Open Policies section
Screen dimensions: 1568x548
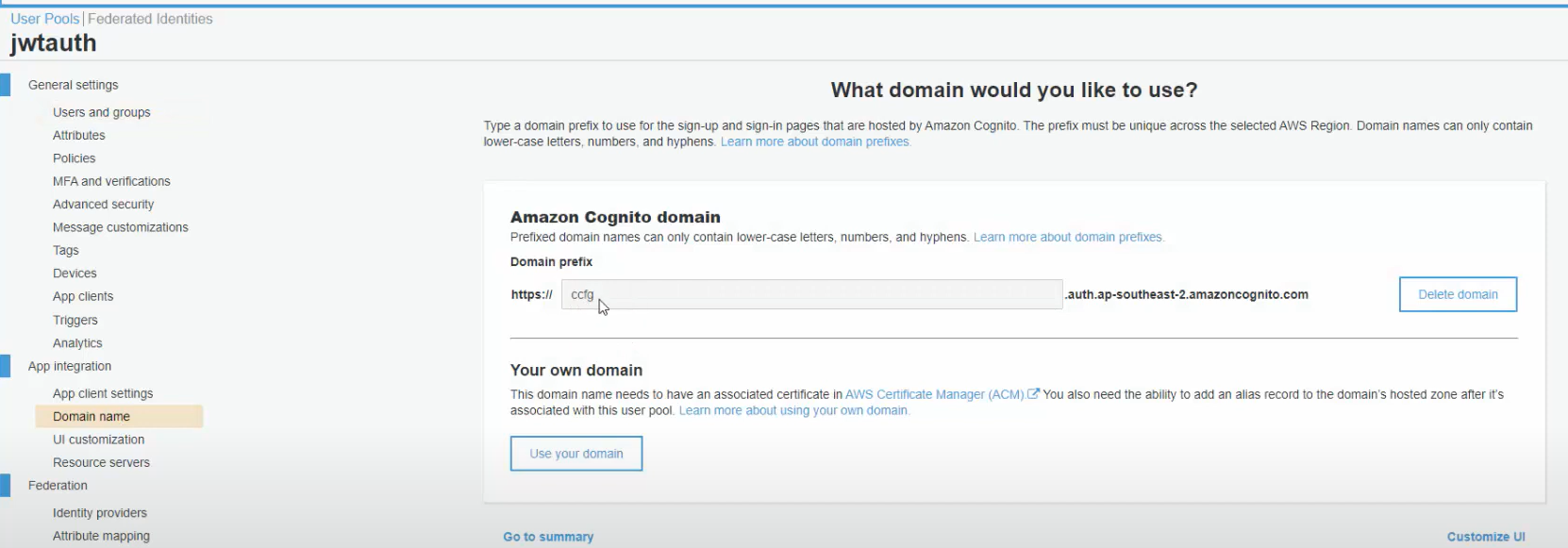(75, 158)
